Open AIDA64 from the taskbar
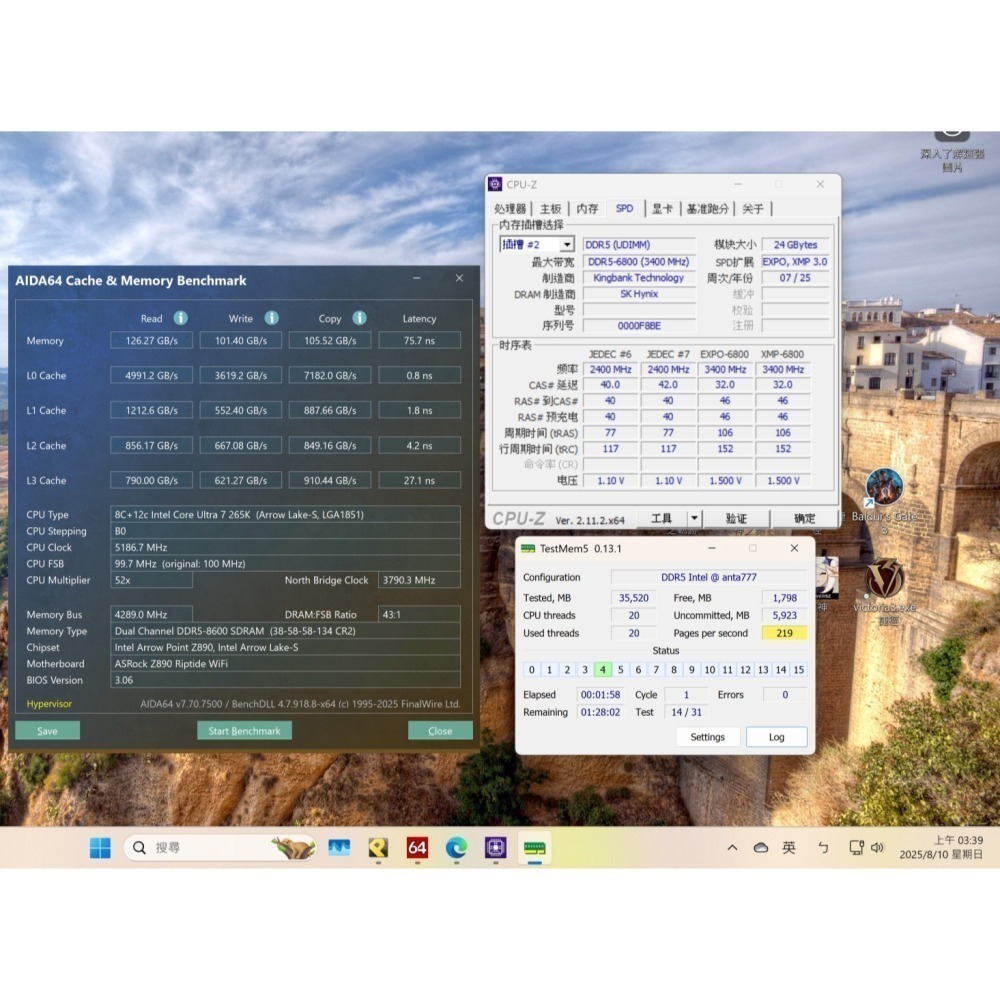This screenshot has width=1000, height=1000. (x=417, y=847)
